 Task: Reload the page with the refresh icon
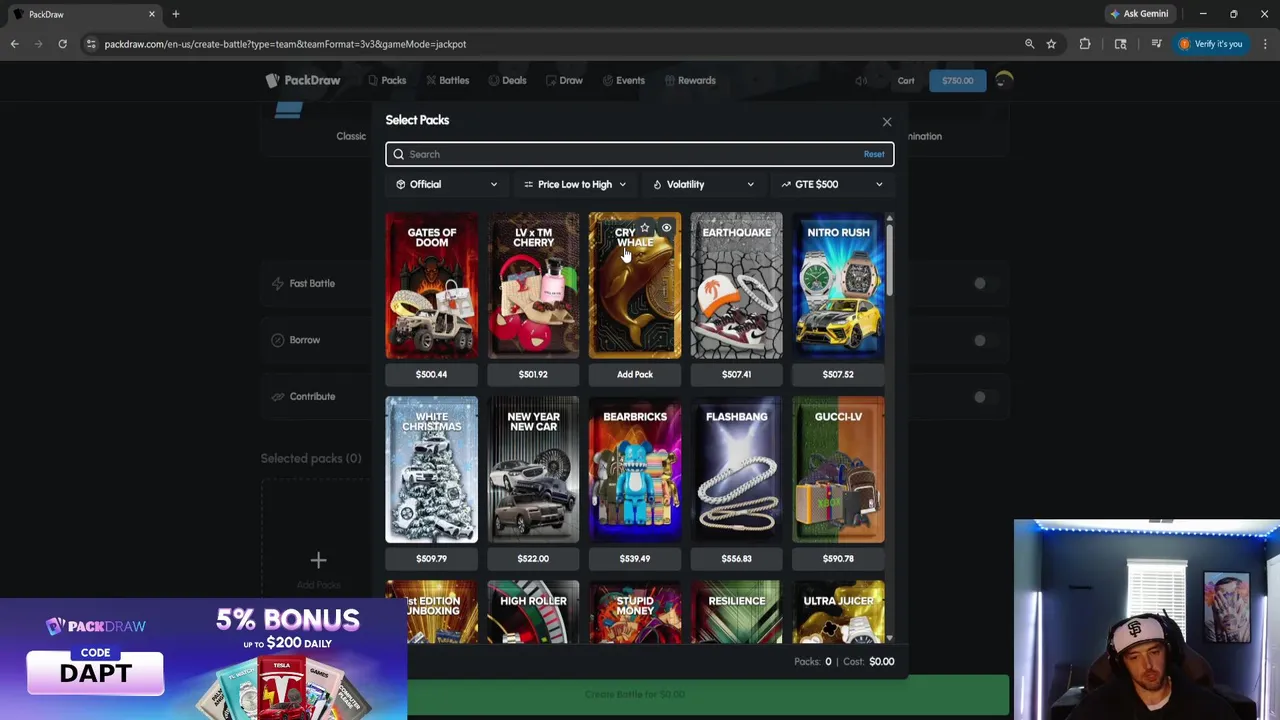pyautogui.click(x=62, y=44)
